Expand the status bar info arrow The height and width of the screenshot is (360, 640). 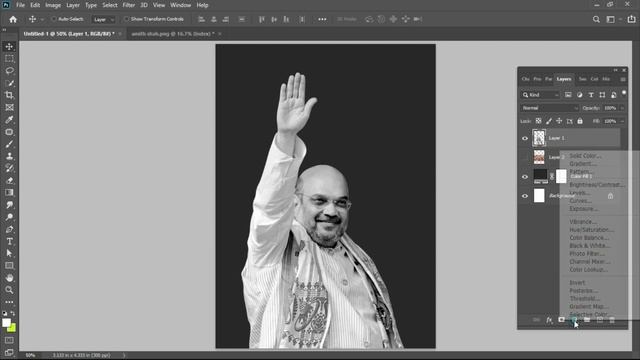coord(124,355)
